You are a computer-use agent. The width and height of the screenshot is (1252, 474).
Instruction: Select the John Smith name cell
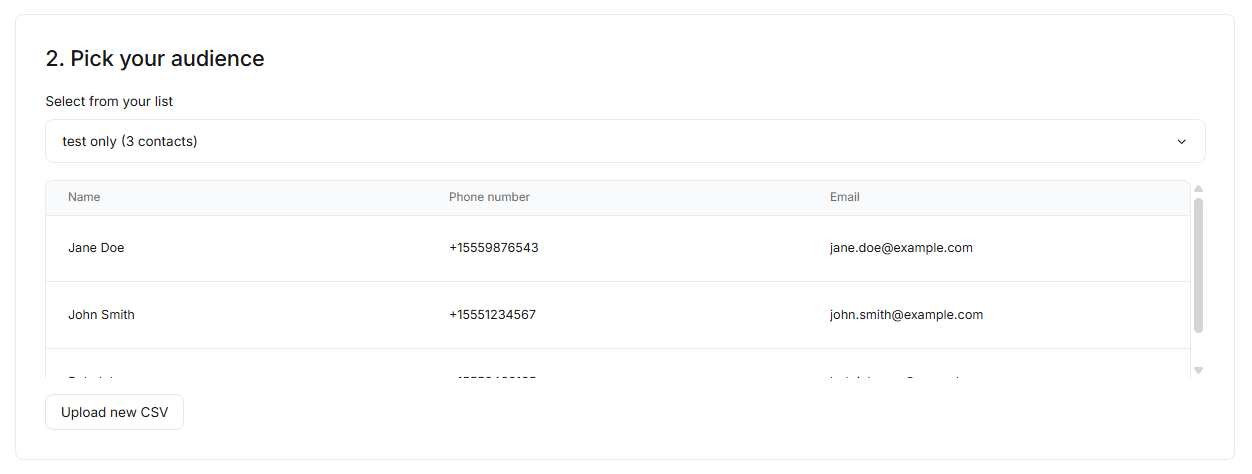[x=101, y=315]
